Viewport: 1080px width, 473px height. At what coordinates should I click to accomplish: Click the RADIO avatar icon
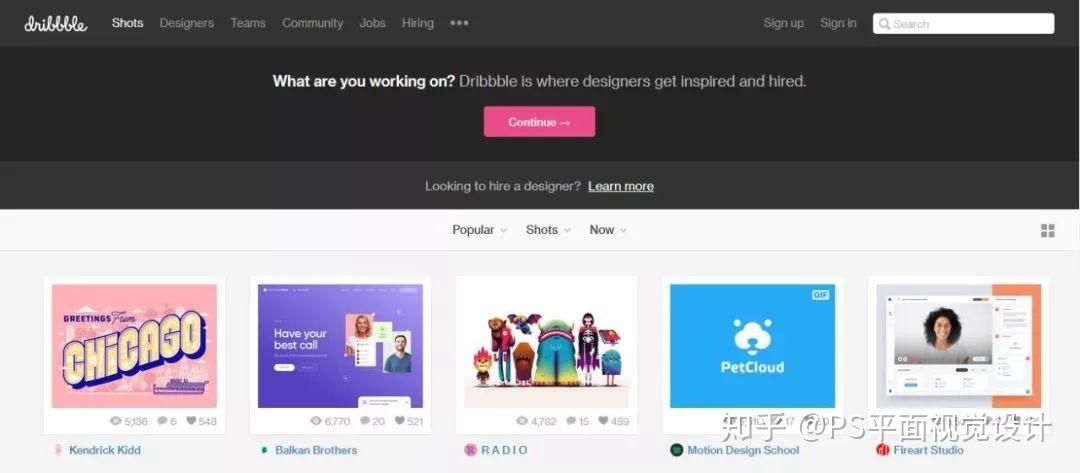[470, 450]
